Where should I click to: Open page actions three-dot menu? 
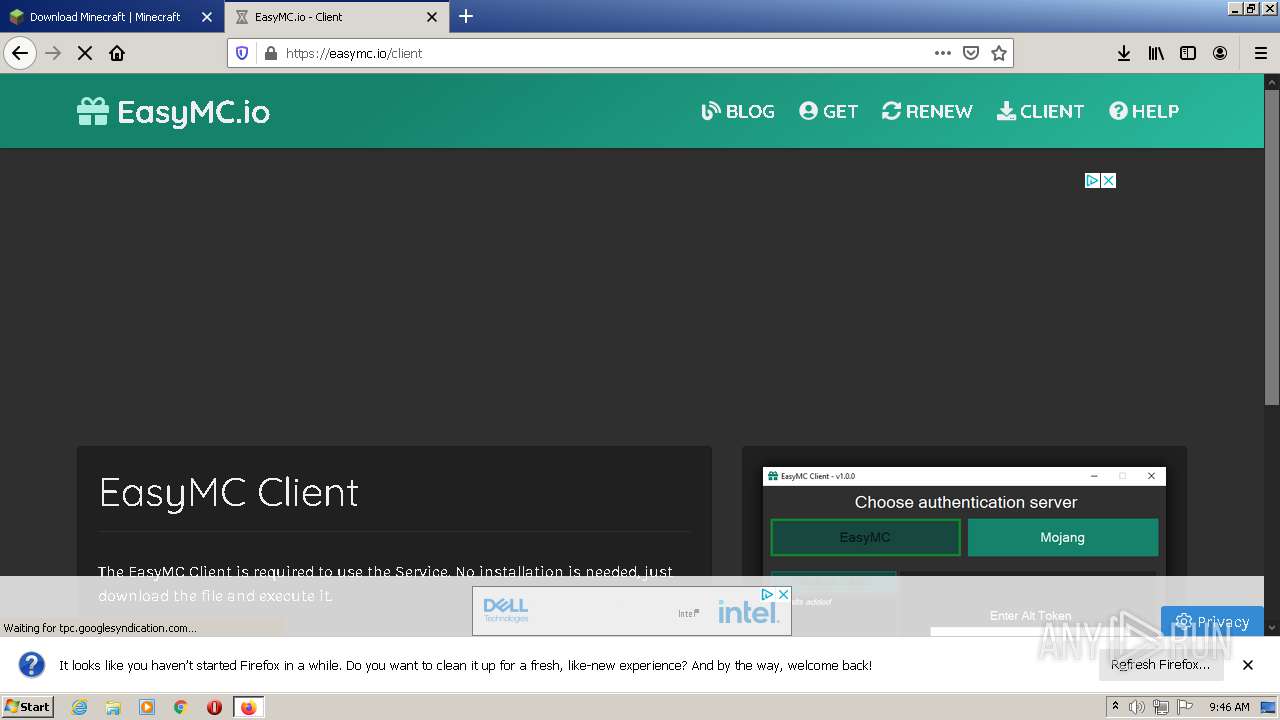point(942,53)
